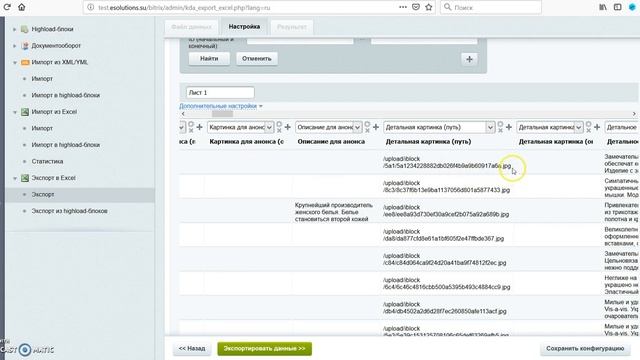The width and height of the screenshot is (640, 360).
Task: Click horizontal scrollbar thumb above table
Action: pos(222,114)
